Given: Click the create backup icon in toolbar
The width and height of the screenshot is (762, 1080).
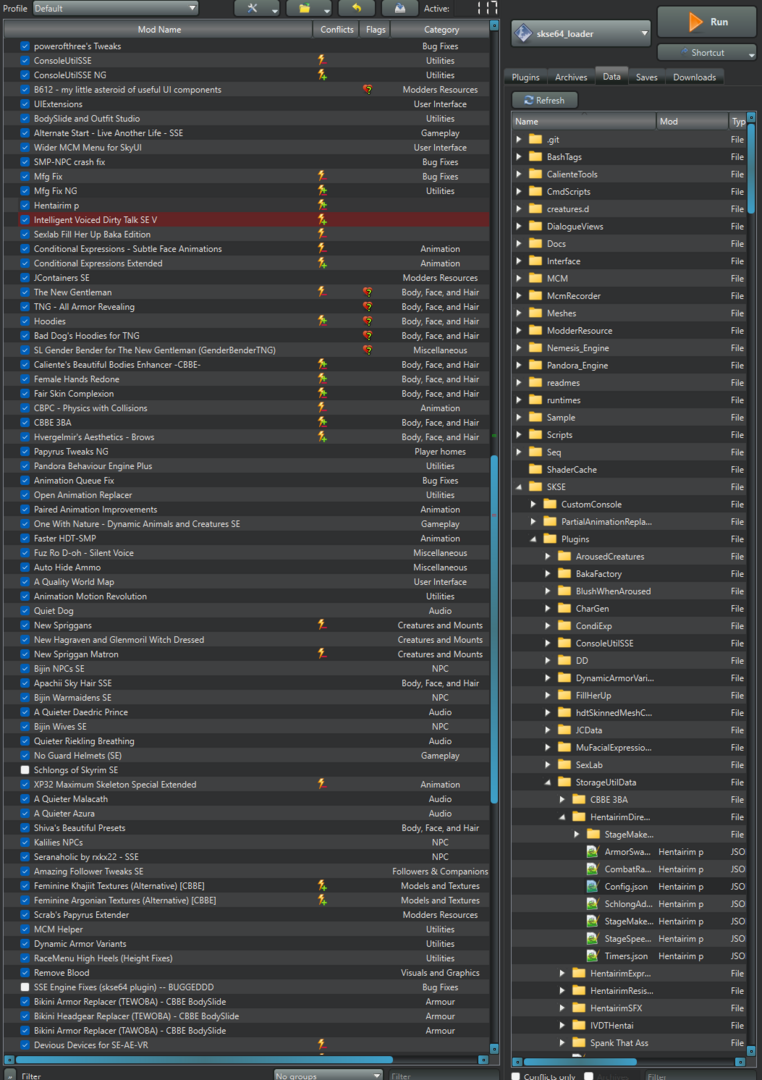Looking at the screenshot, I should (400, 8).
